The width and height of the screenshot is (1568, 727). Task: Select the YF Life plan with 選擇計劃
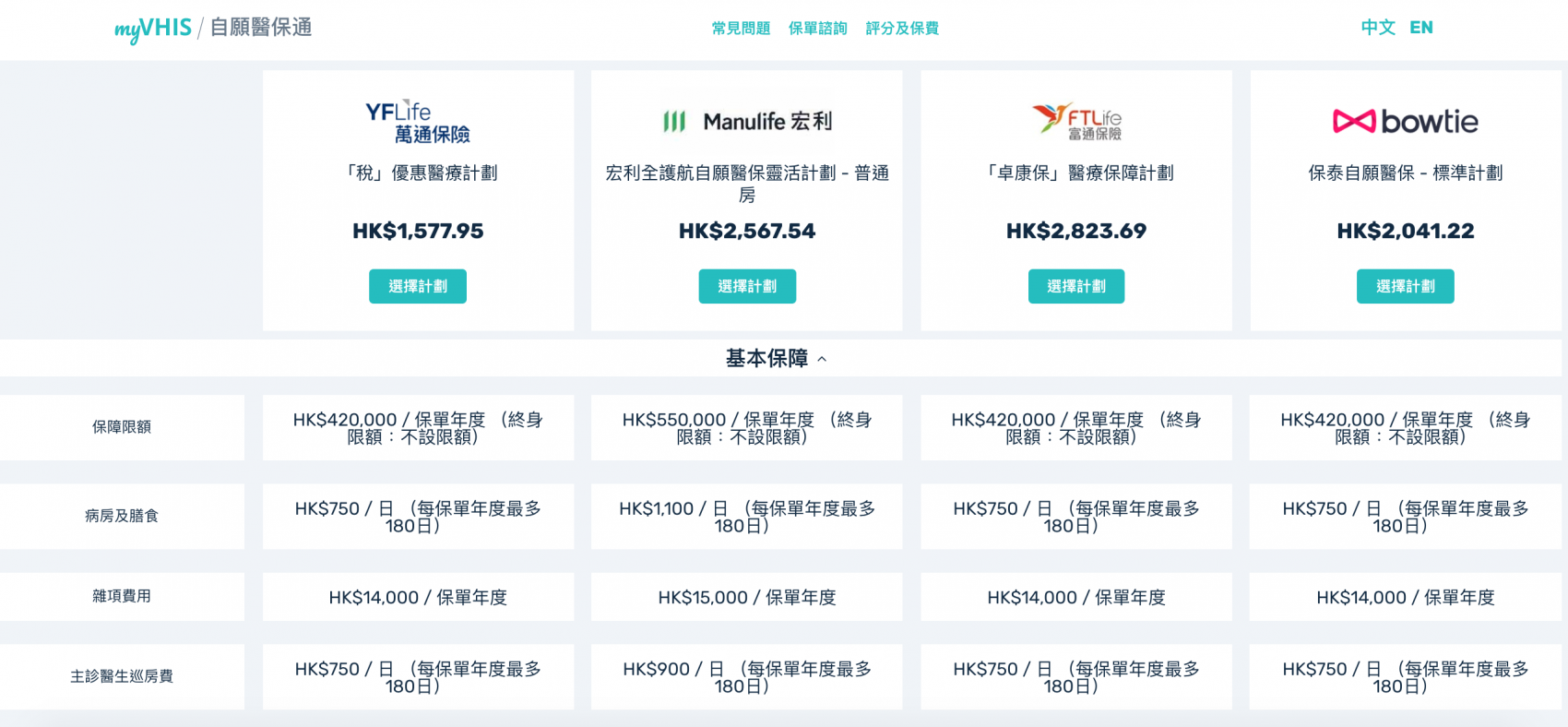point(418,286)
